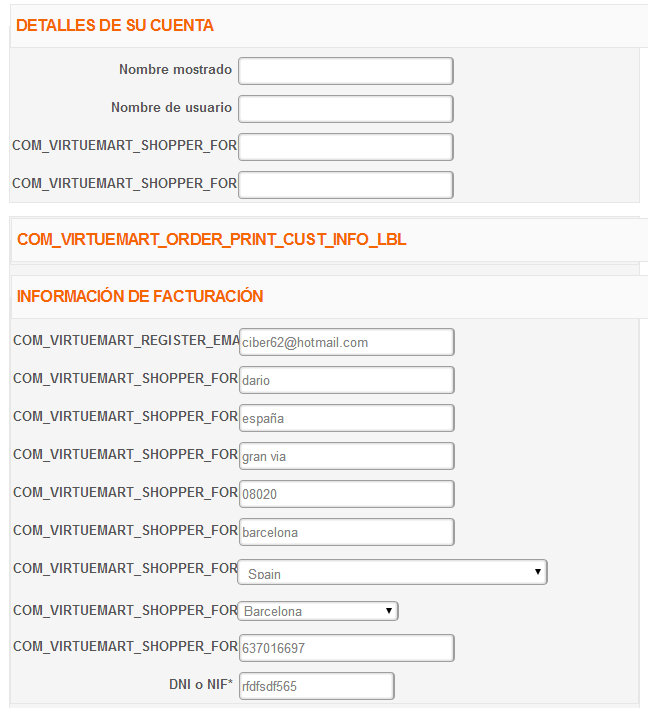Select the city field with barcelona
Viewport: 648px width, 708px height.
pyautogui.click(x=346, y=532)
